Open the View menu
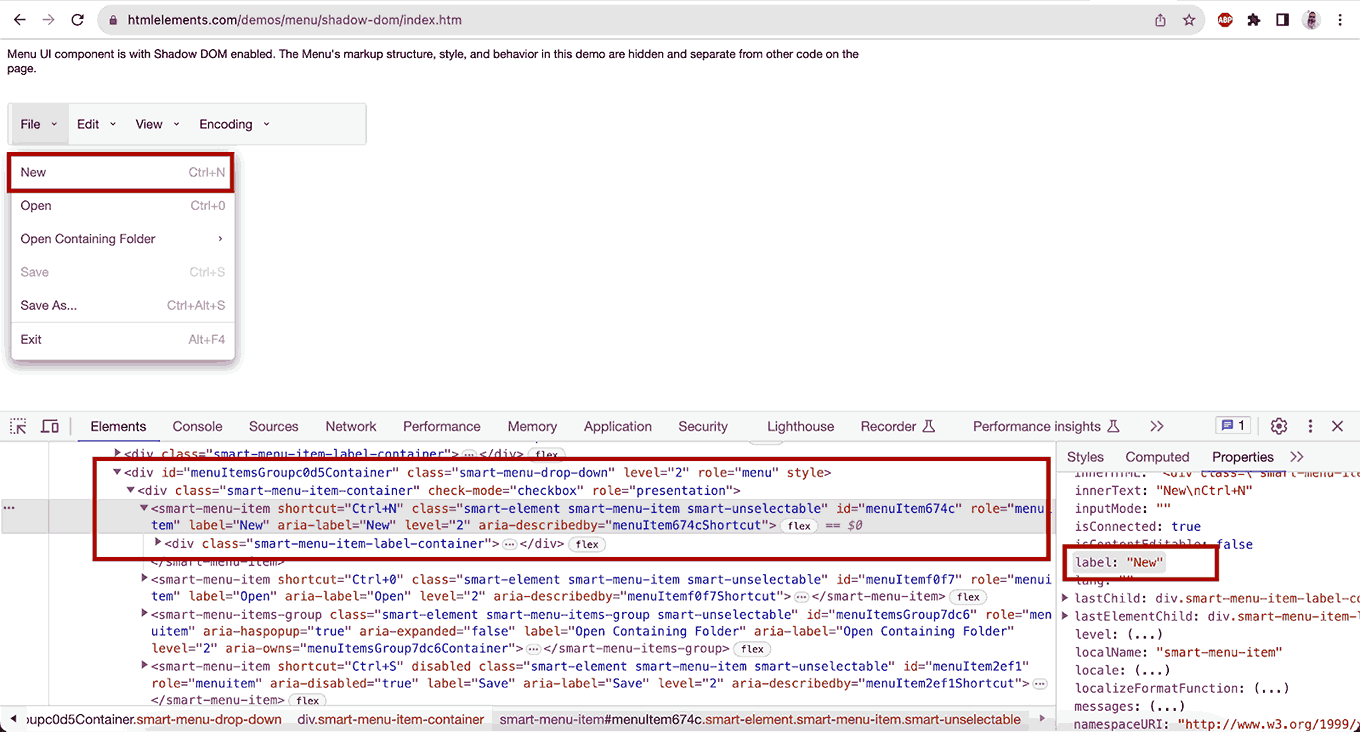Viewport: 1360px width, 732px height. coord(157,124)
